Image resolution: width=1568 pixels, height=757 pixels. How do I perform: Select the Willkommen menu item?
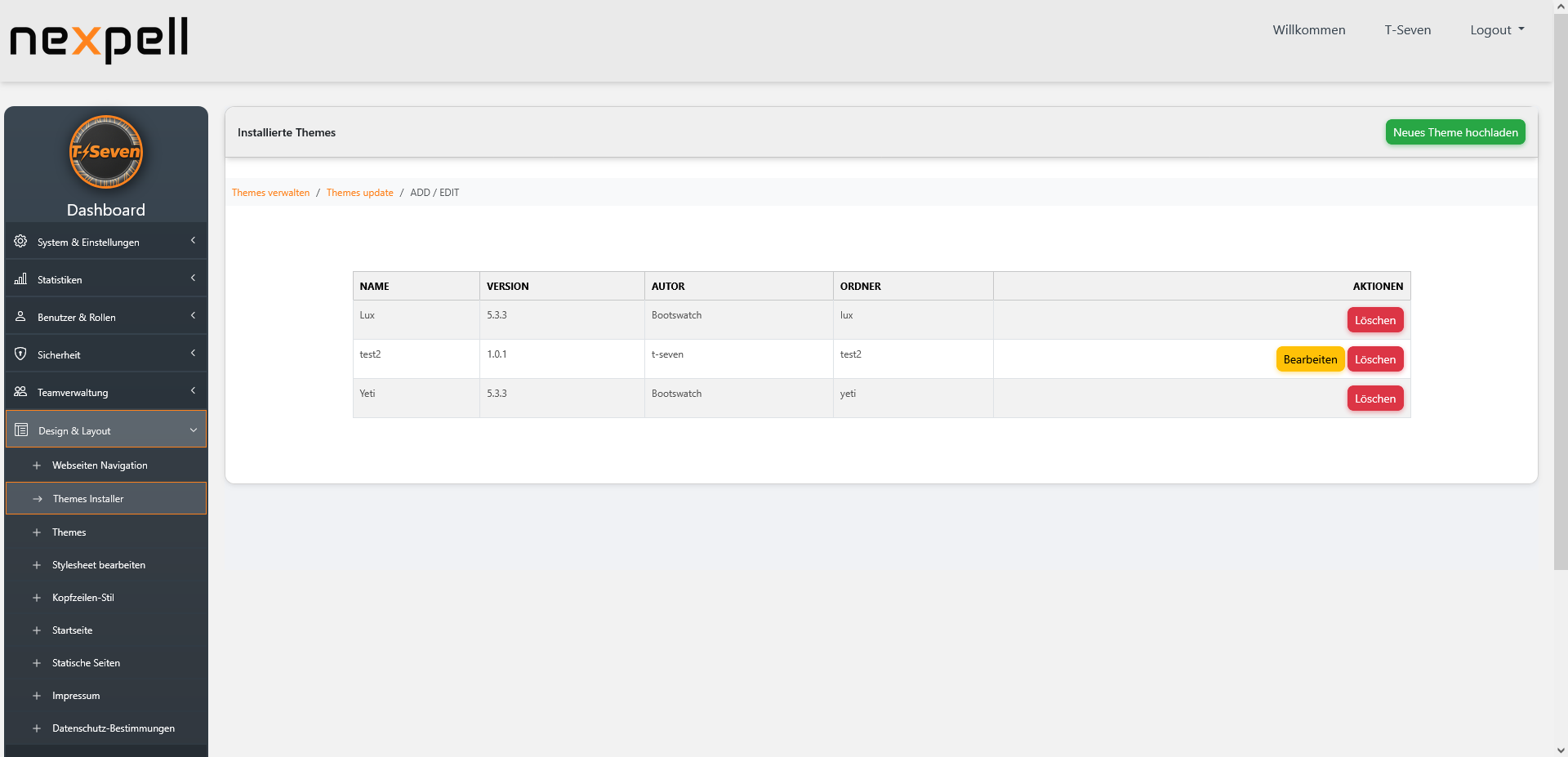[1308, 29]
